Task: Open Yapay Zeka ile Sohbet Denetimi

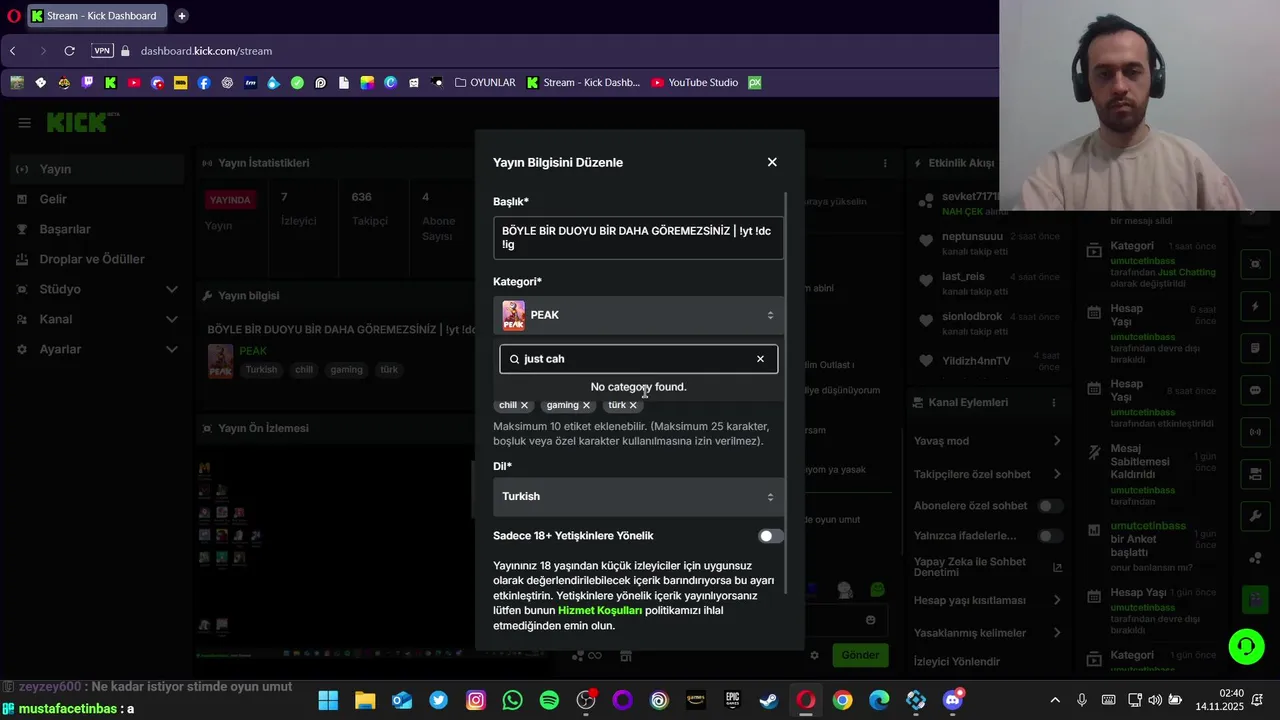Action: pos(987,567)
